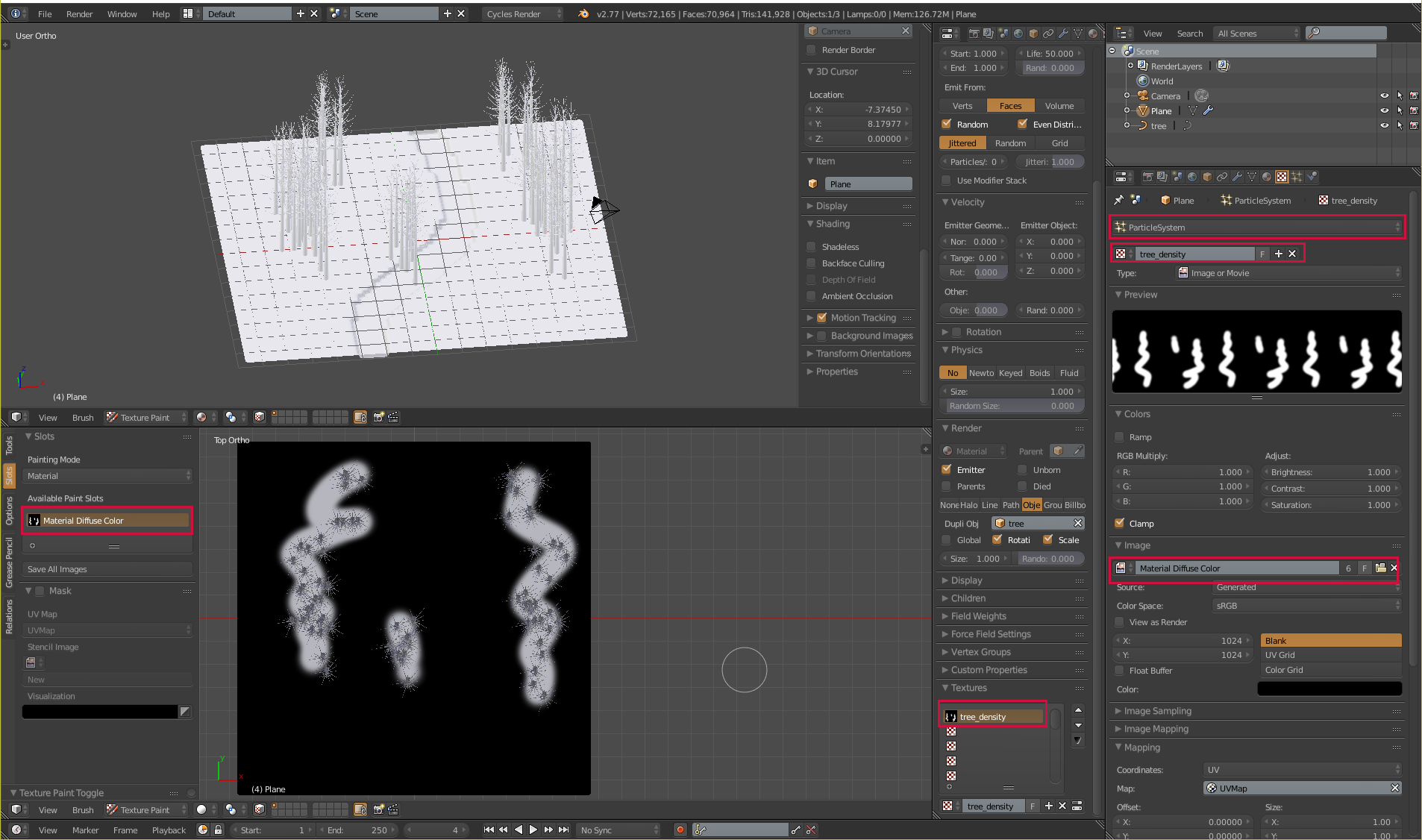
Task: Move the texture slot down with the down arrow
Action: click(x=1078, y=725)
